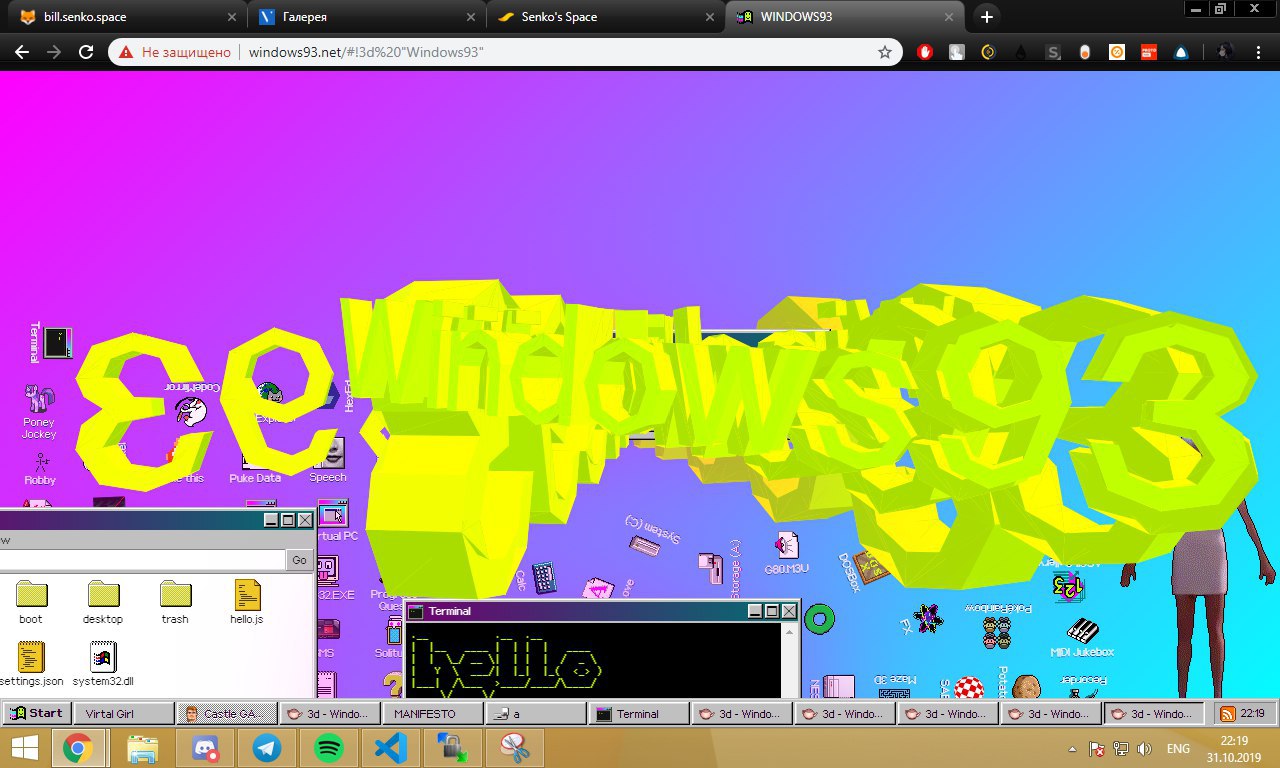Open a new browser tab
1280x768 pixels.
coord(987,17)
